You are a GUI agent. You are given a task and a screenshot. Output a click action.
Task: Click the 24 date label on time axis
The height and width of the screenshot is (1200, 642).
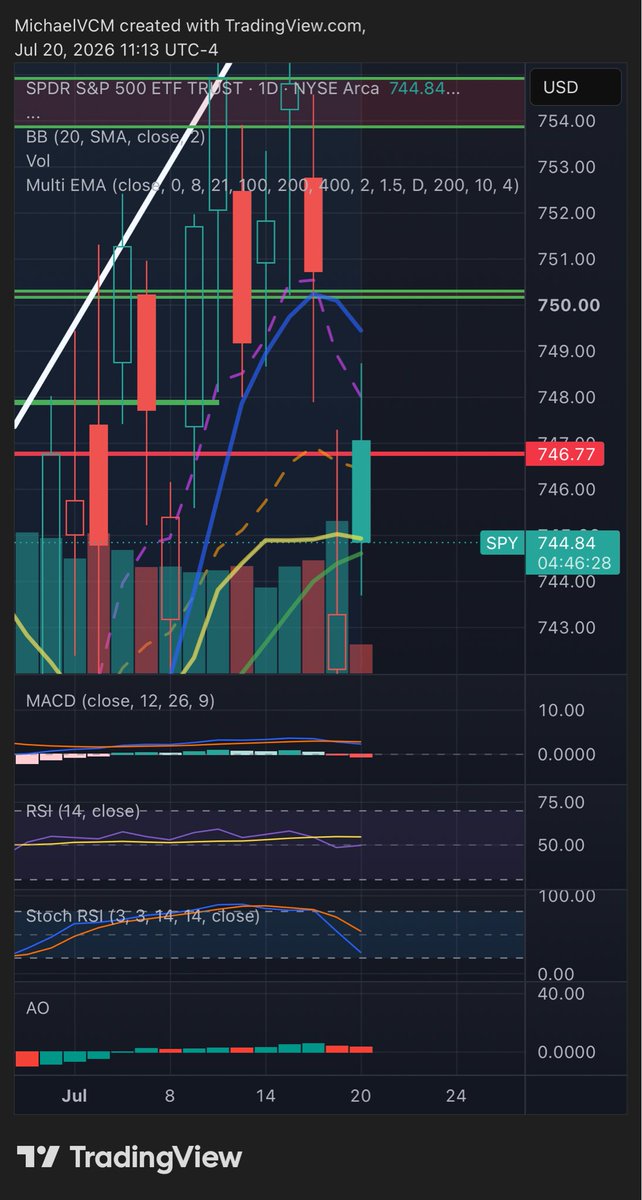pos(456,1095)
